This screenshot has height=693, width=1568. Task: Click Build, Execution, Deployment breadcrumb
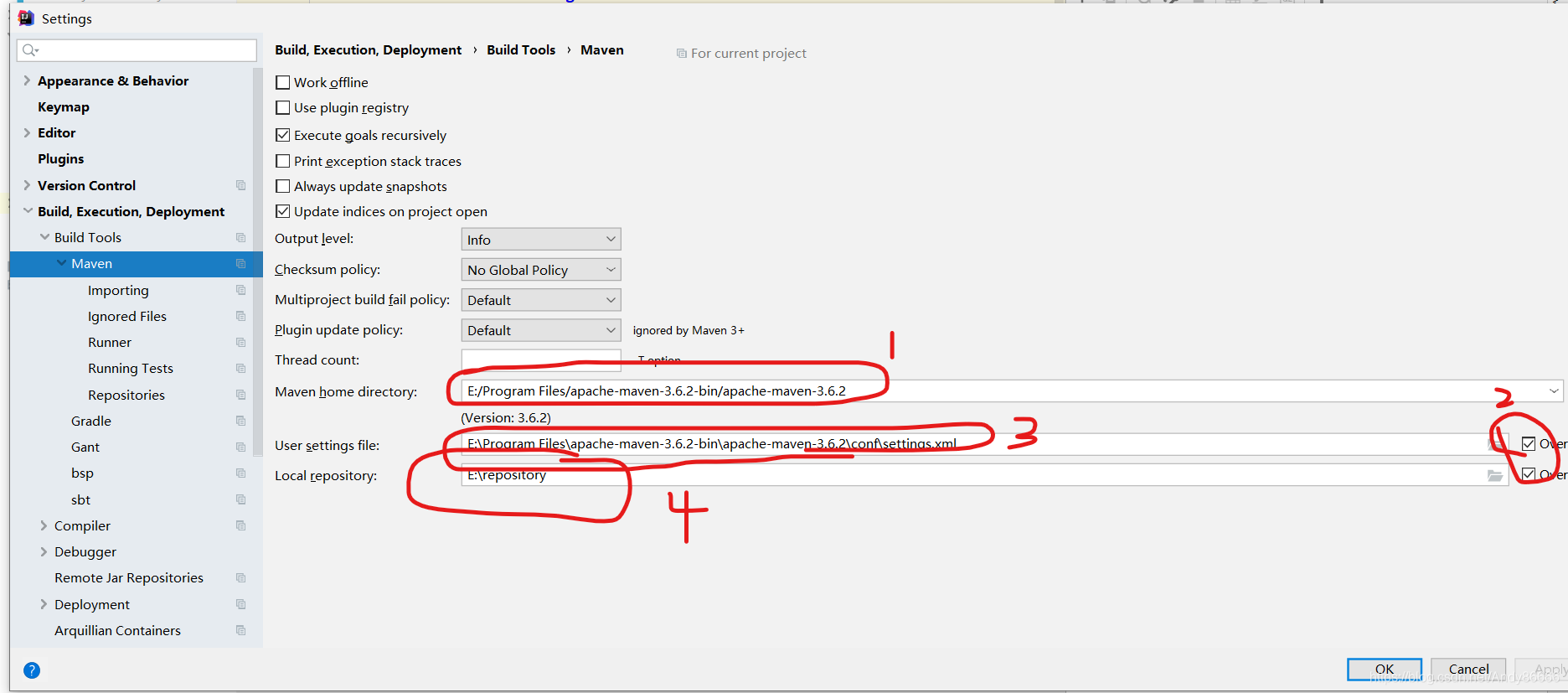click(x=369, y=49)
